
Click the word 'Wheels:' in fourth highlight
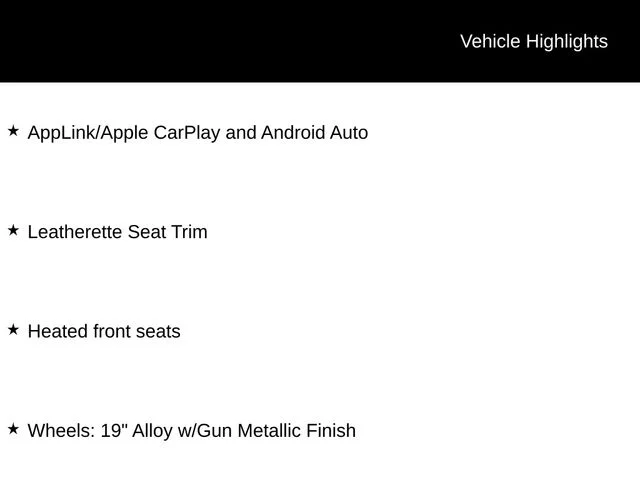coord(61,431)
